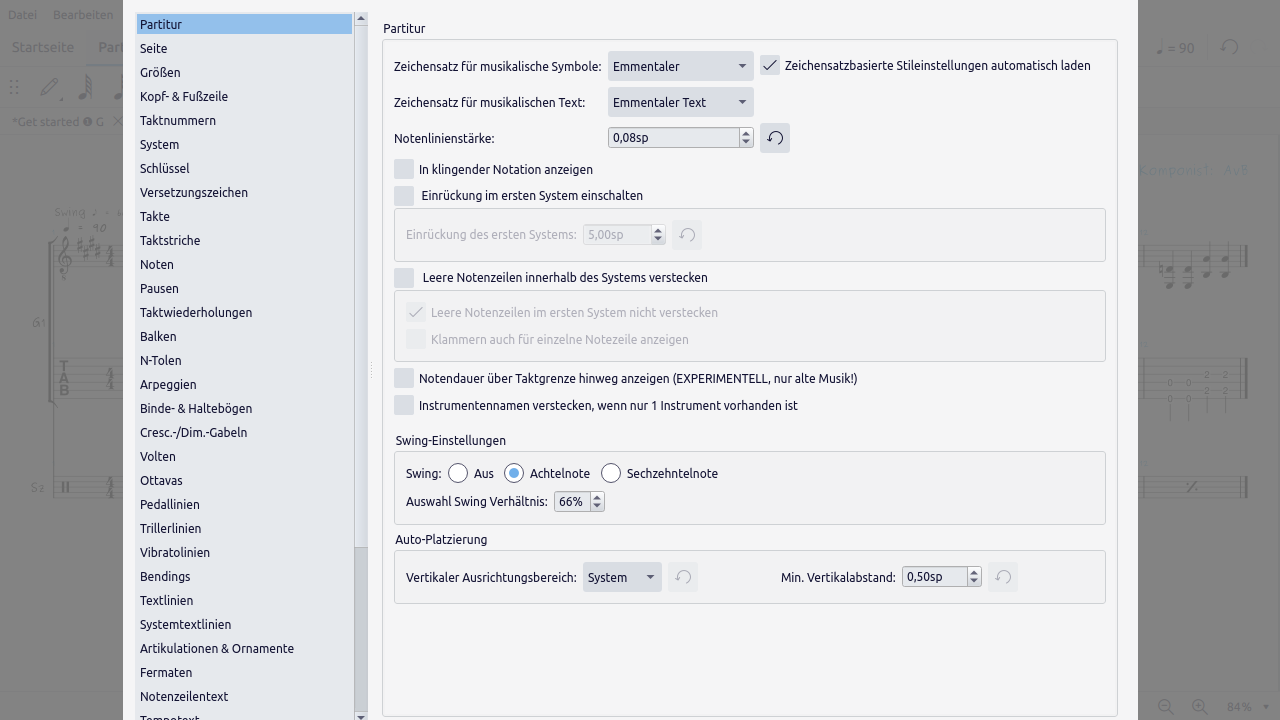Increase Notenlinienstärke with the up arrow
Viewport: 1280px width, 720px height.
click(x=746, y=133)
